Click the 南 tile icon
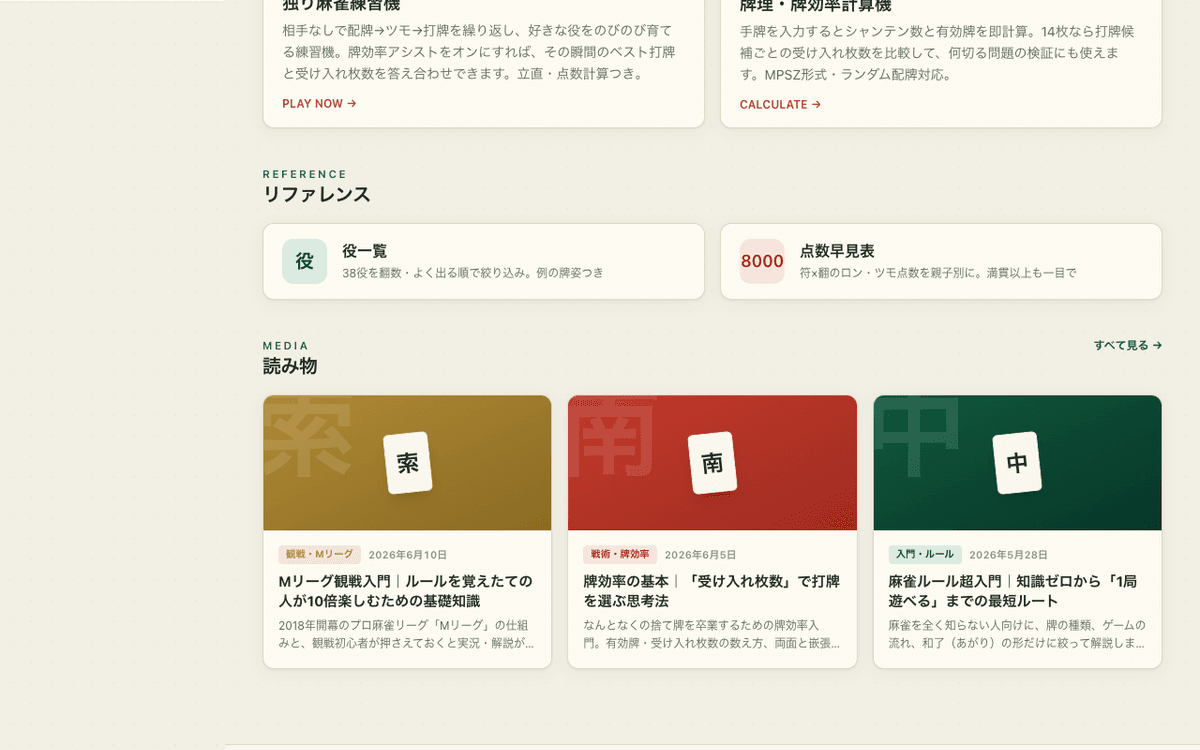This screenshot has width=1200, height=750. pos(712,463)
